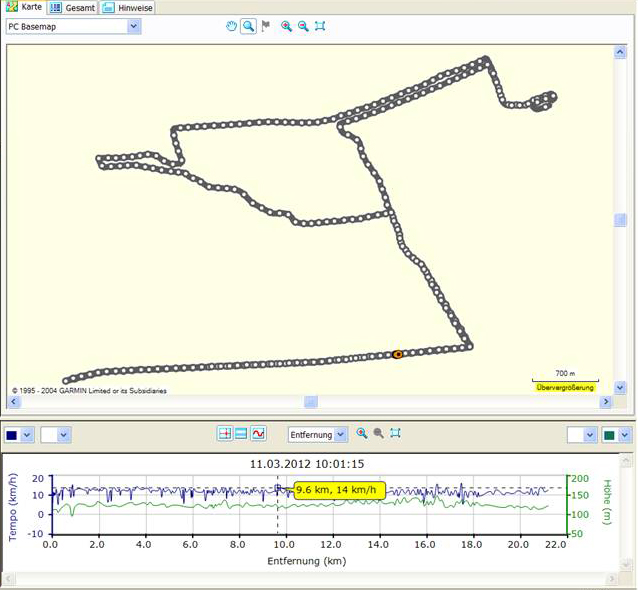Switch to the Gesamt tab
Viewport: 638px width, 590px height.
coord(73,7)
